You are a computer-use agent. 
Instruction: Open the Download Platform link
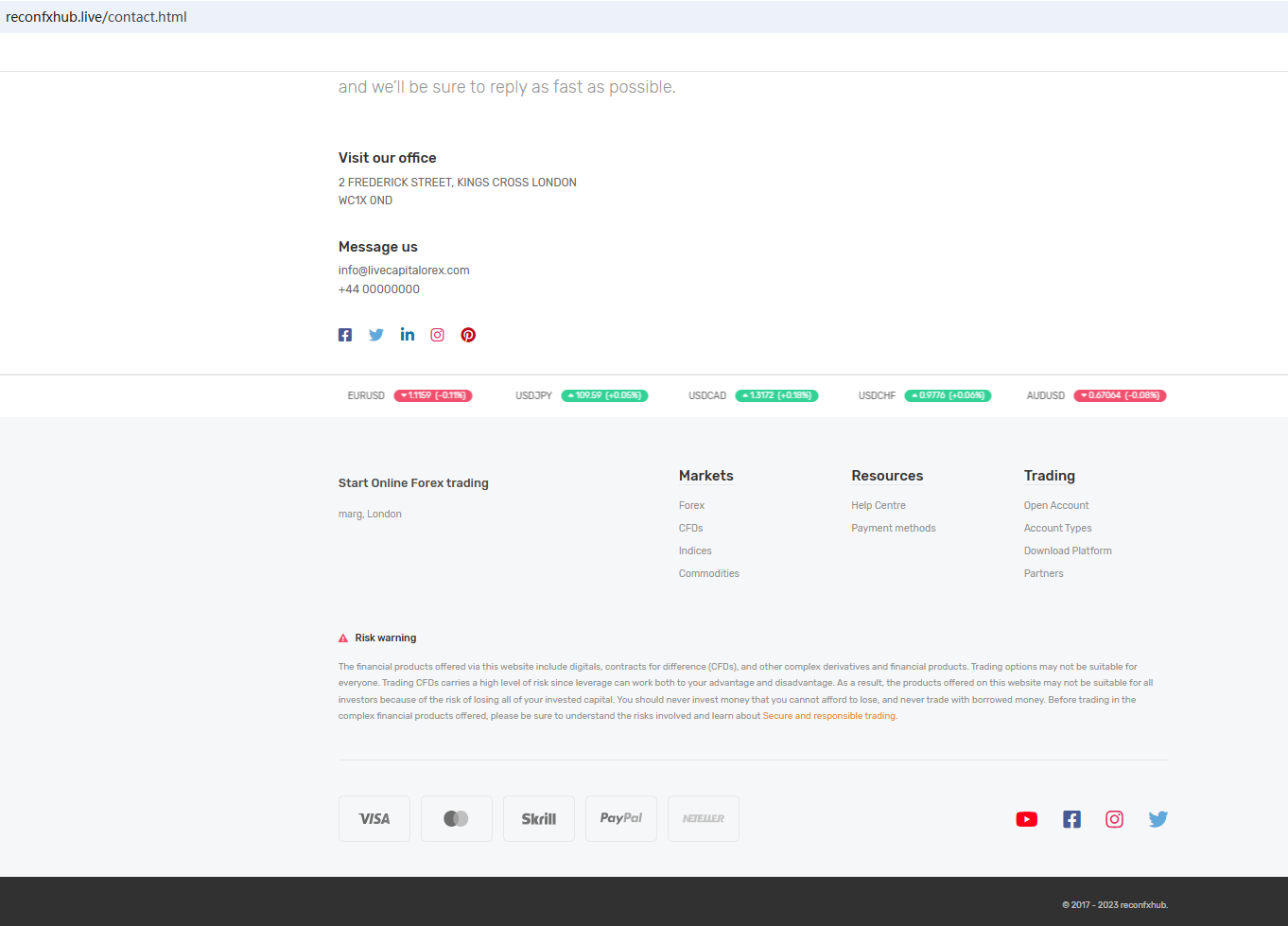click(x=1067, y=551)
